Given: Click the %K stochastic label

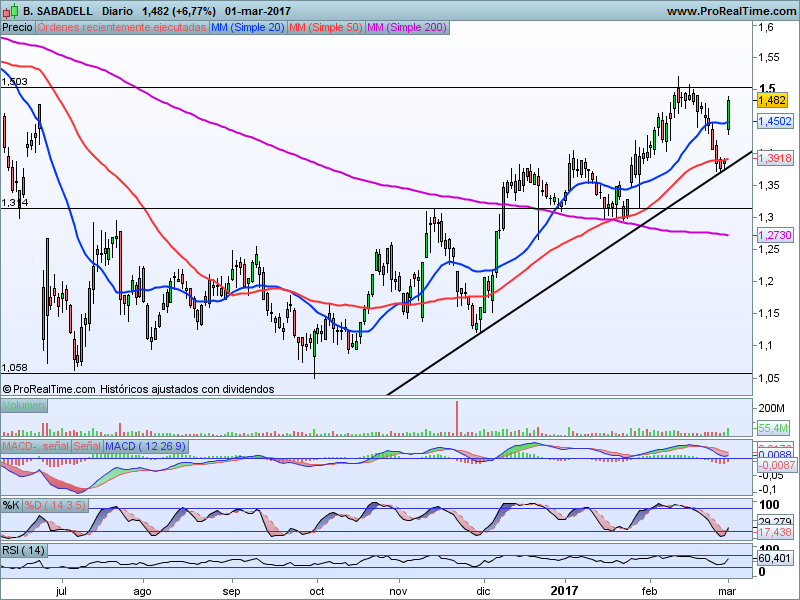Looking at the screenshot, I should [11, 506].
